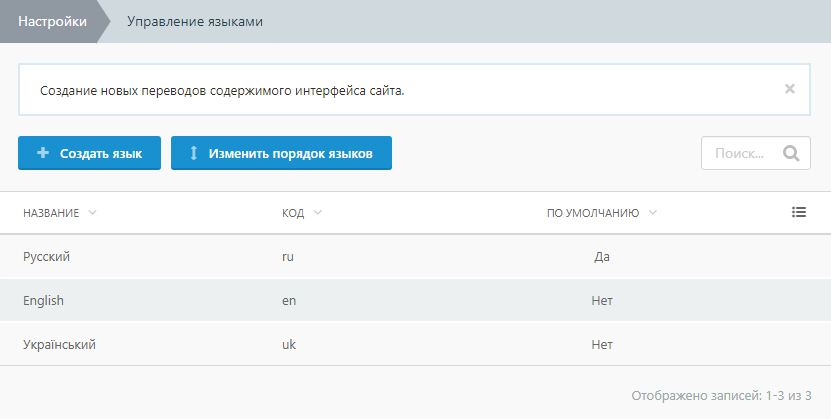Viewport: 831px width, 419px height.
Task: Click the uk code cell
Action: [x=289, y=344]
